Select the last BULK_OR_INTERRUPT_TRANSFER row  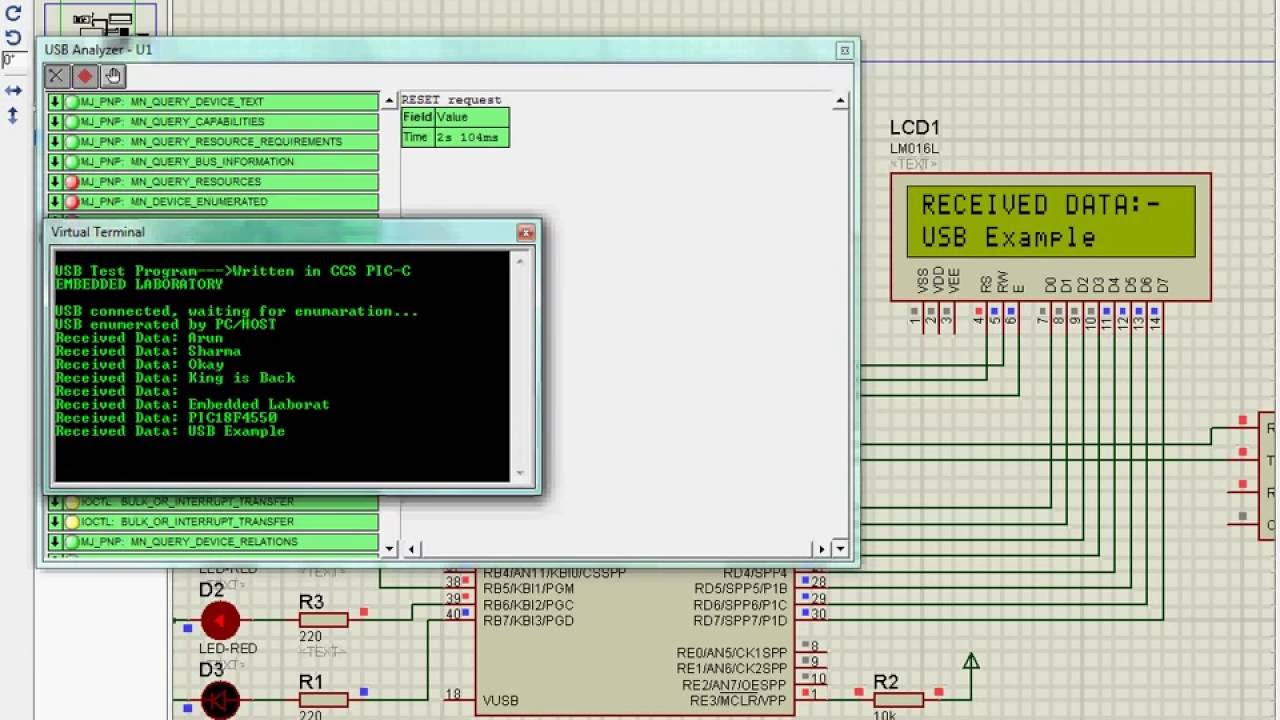click(213, 522)
